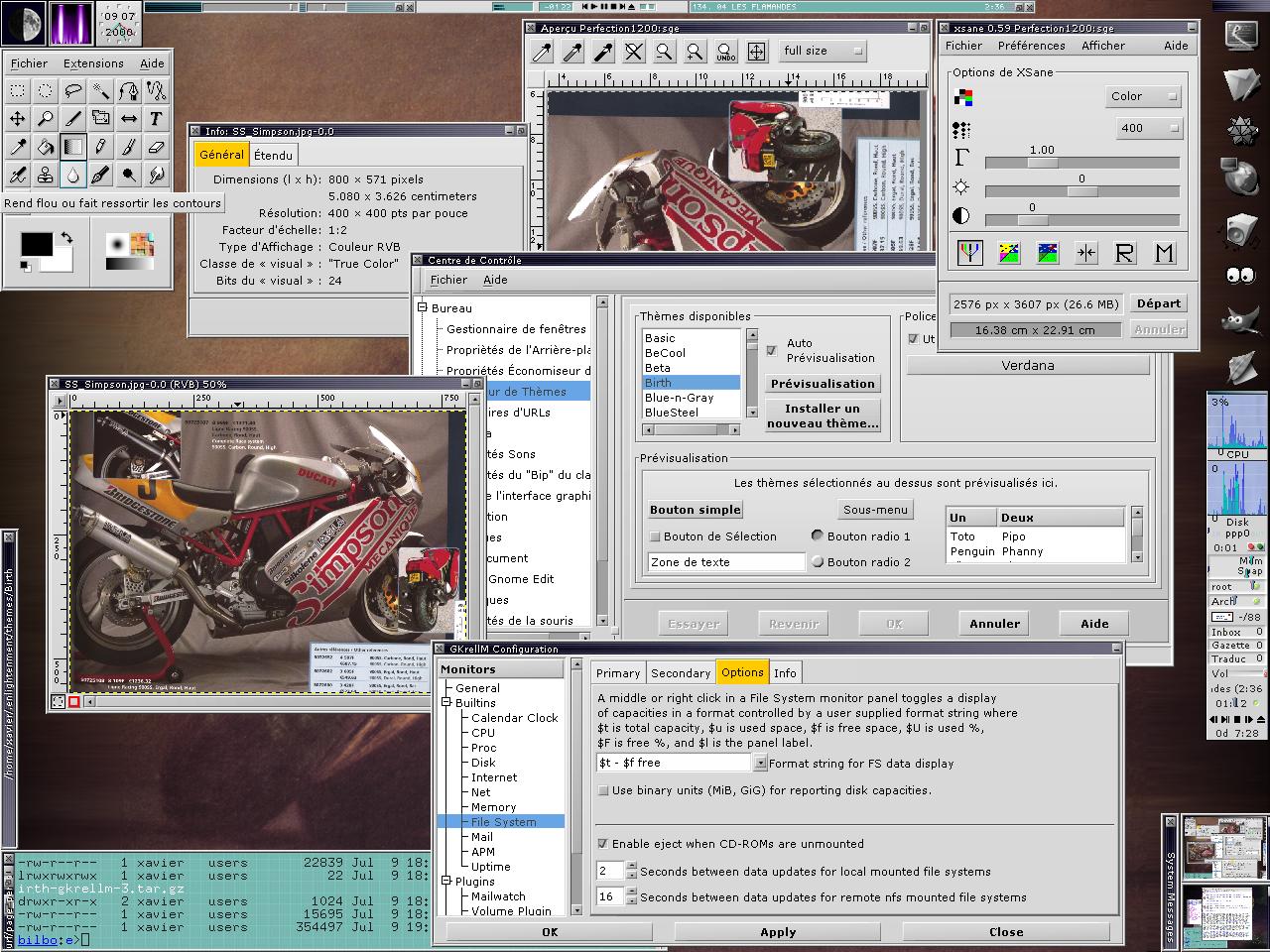This screenshot has height=952, width=1270.
Task: Select the Bezier pen path tool
Action: point(128,91)
